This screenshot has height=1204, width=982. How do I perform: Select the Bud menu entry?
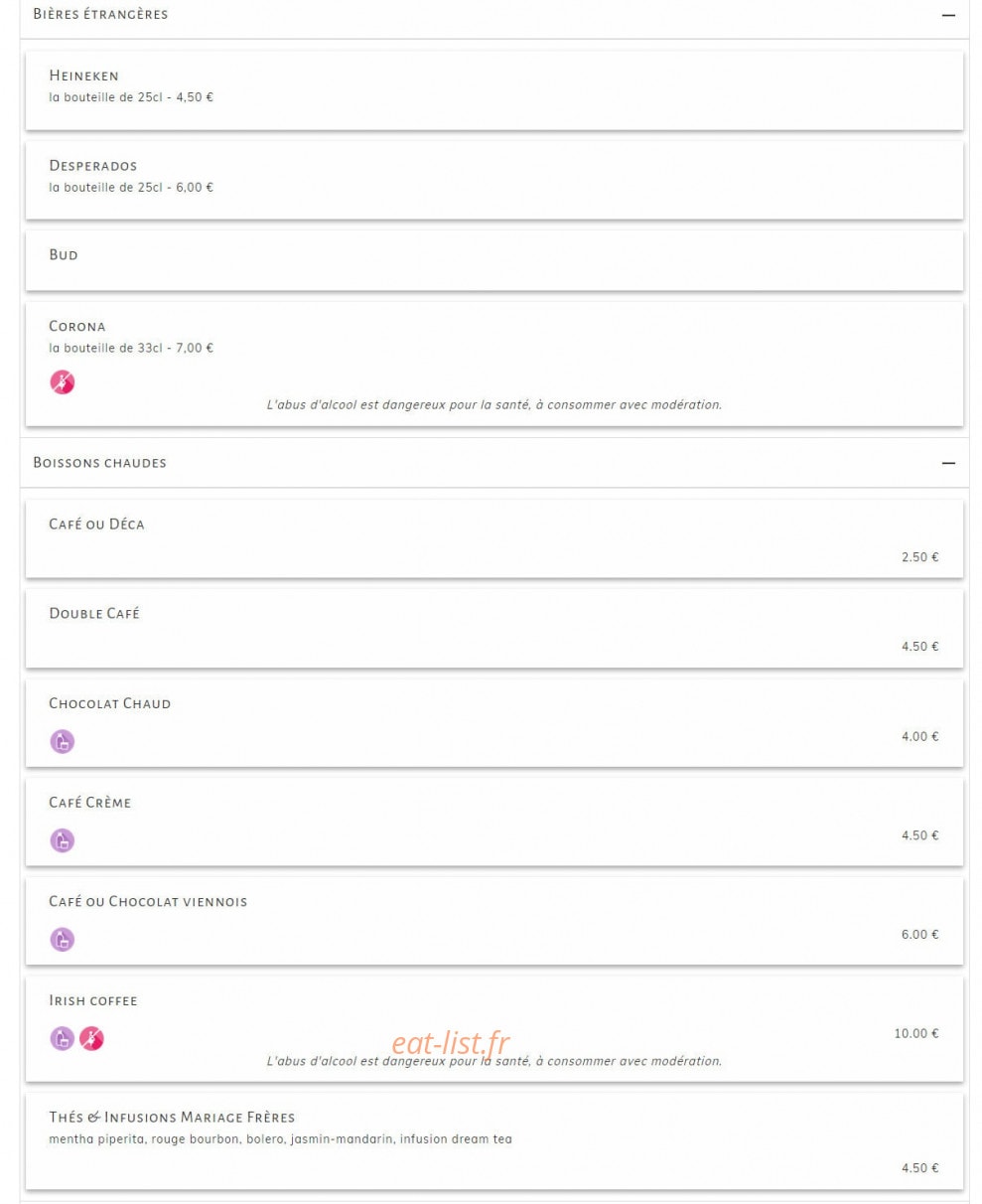(493, 260)
